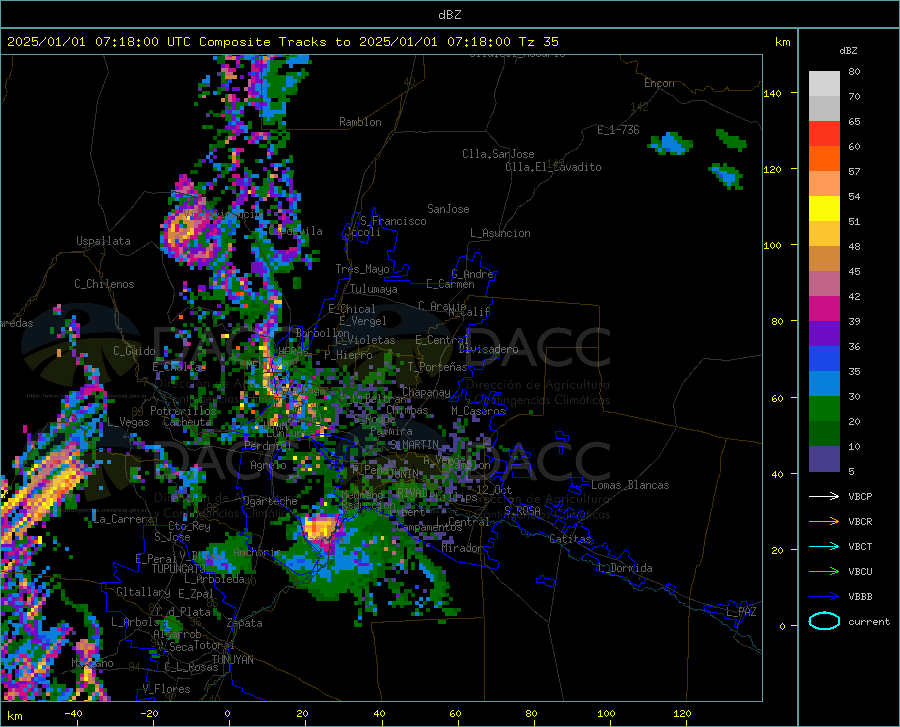Viewport: 900px width, 727px height.
Task: Click the VBCP legend label
Action: pyautogui.click(x=860, y=496)
